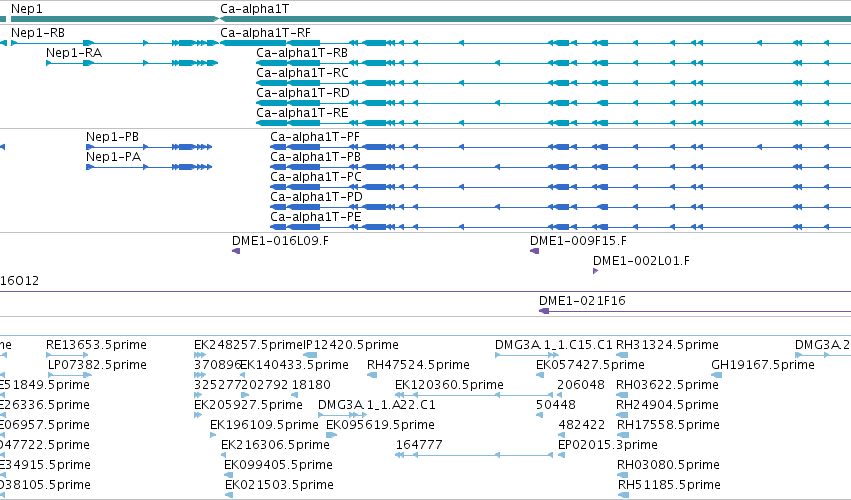
Task: Click the purple arrow glyph under DME1-002L01.F
Action: [595, 271]
